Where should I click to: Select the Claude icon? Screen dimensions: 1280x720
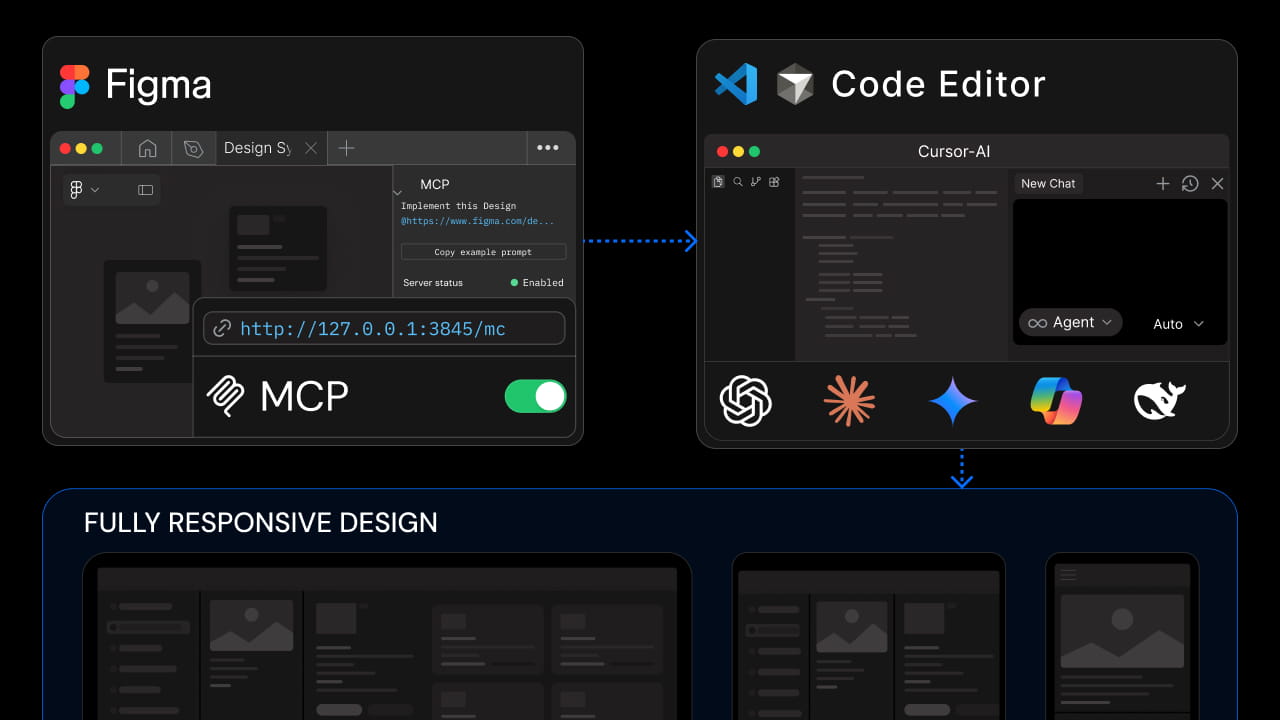pyautogui.click(x=849, y=401)
